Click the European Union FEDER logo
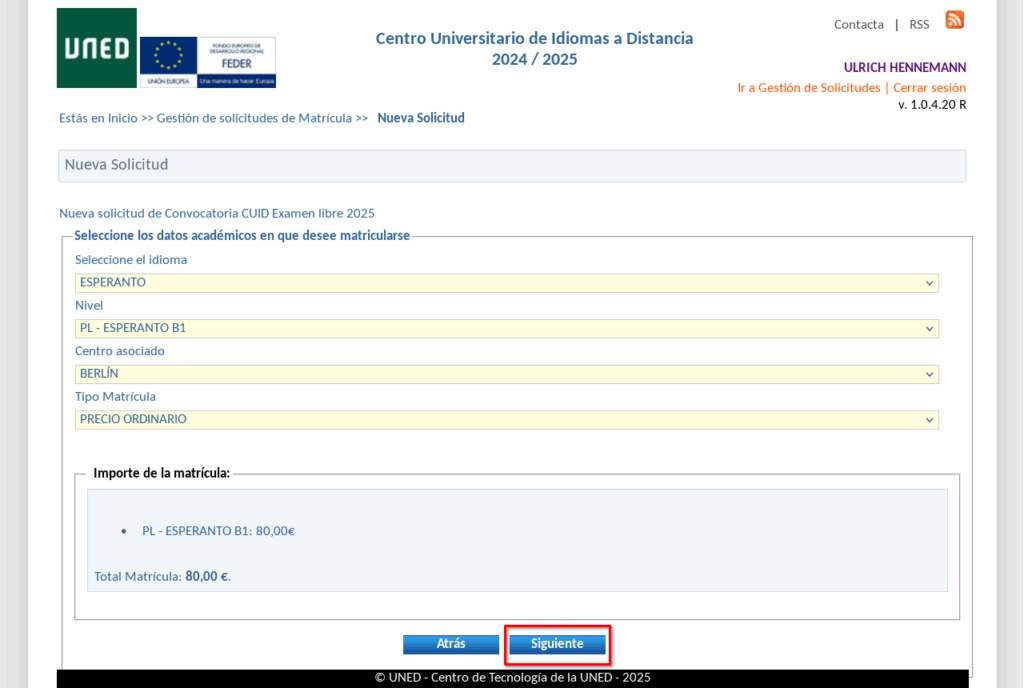1024x688 pixels. [x=207, y=62]
